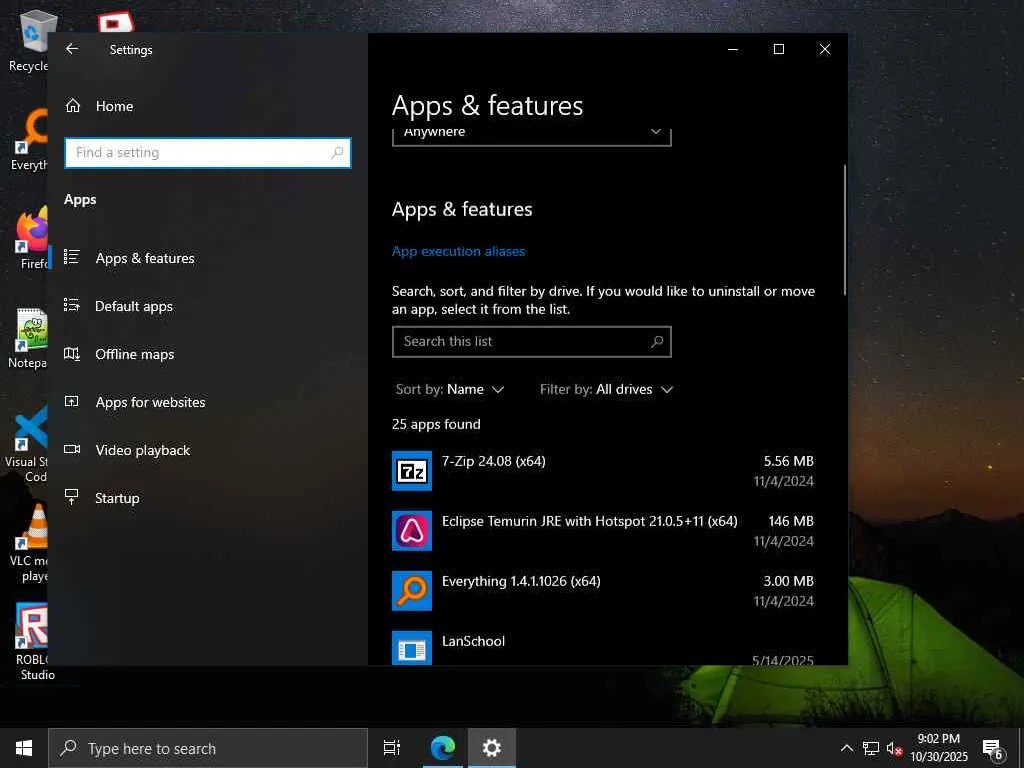
Task: Click the Home house icon
Action: (72, 106)
